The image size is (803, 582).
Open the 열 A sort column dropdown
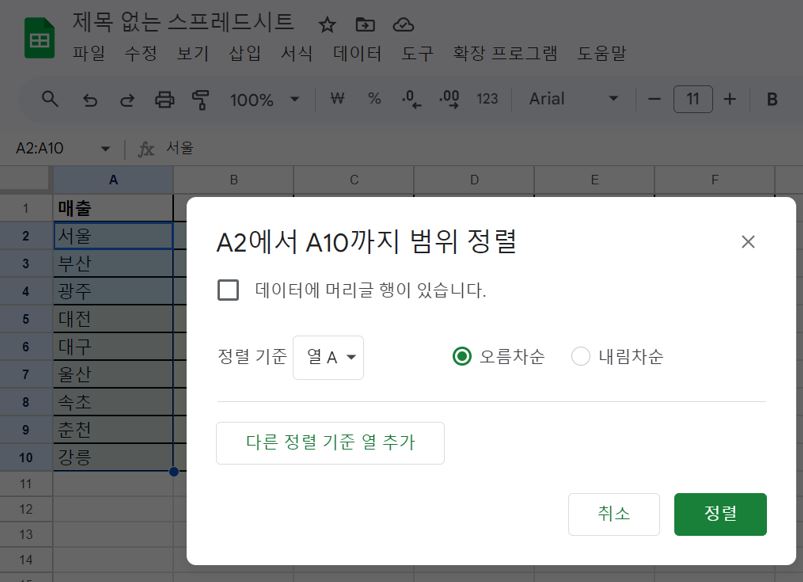click(328, 357)
